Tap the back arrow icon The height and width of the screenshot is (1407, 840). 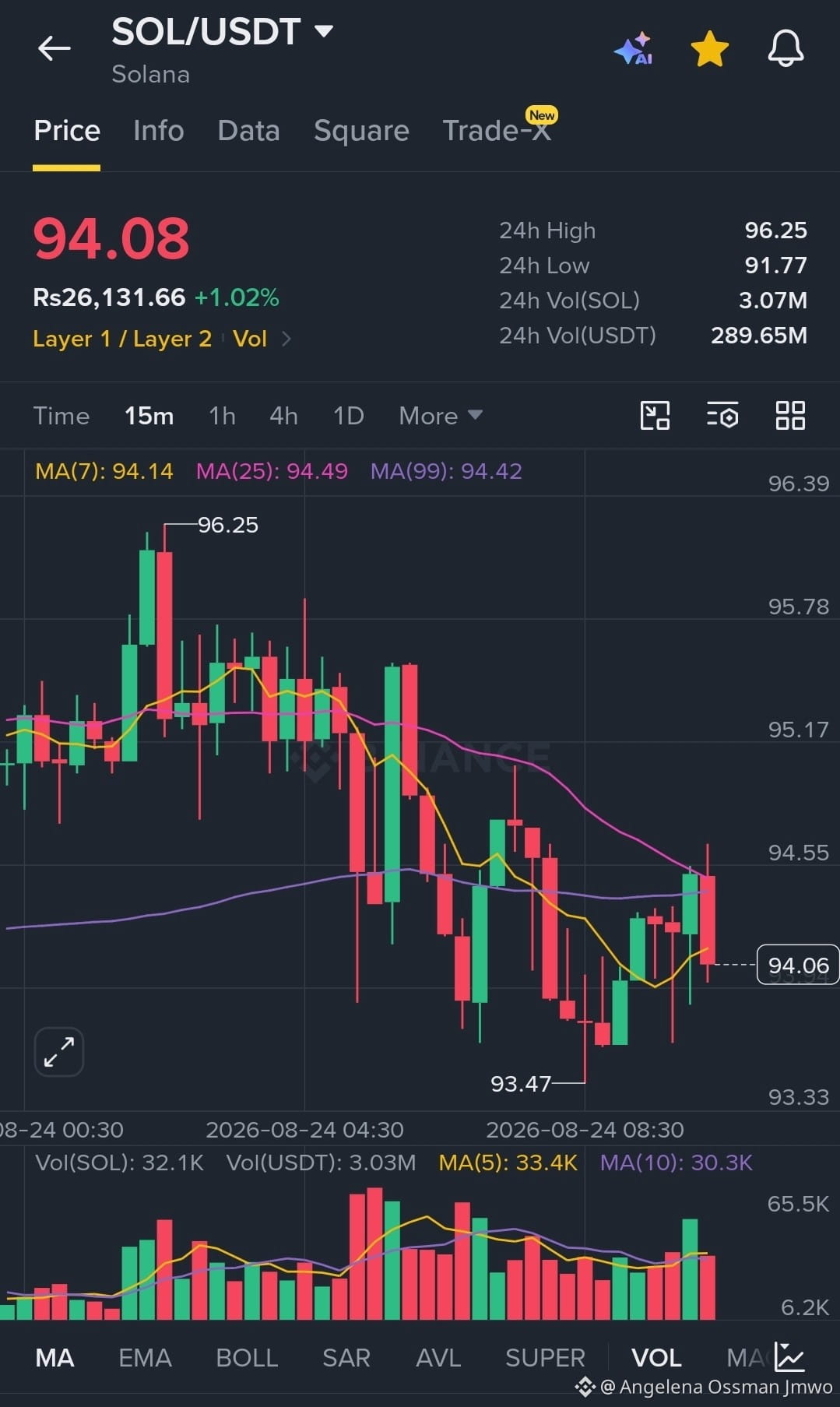click(x=54, y=48)
